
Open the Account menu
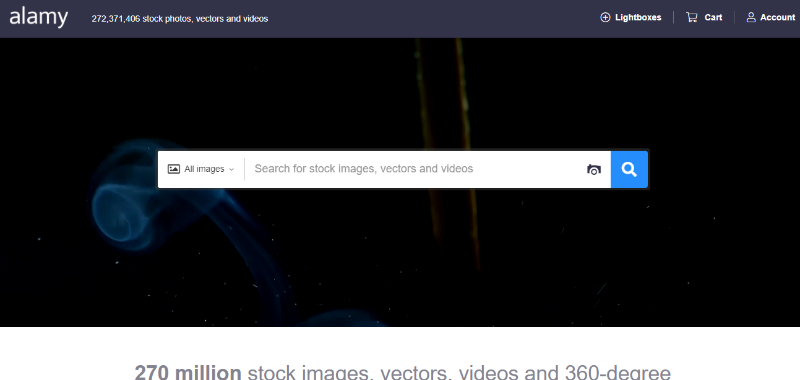coord(771,17)
